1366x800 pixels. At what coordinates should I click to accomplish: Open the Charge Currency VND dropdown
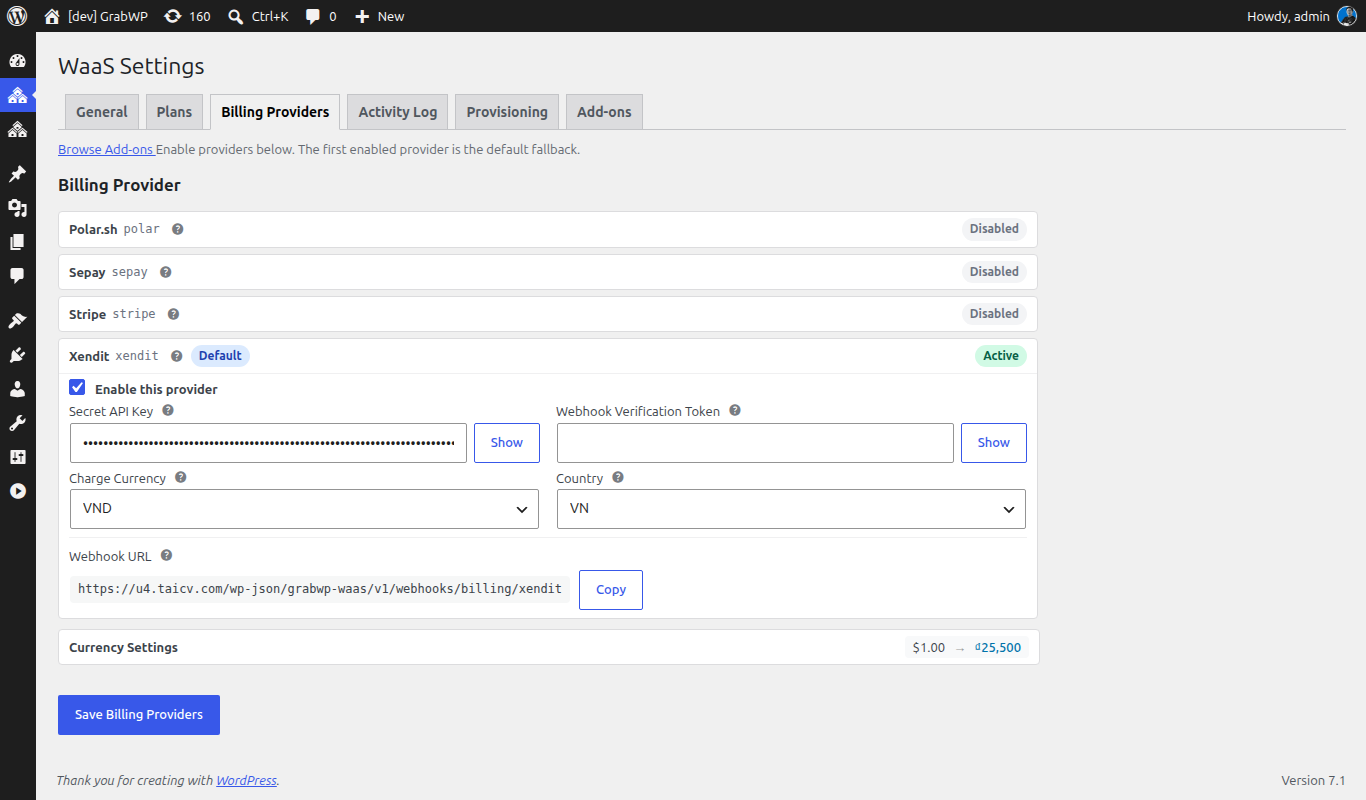(x=304, y=509)
